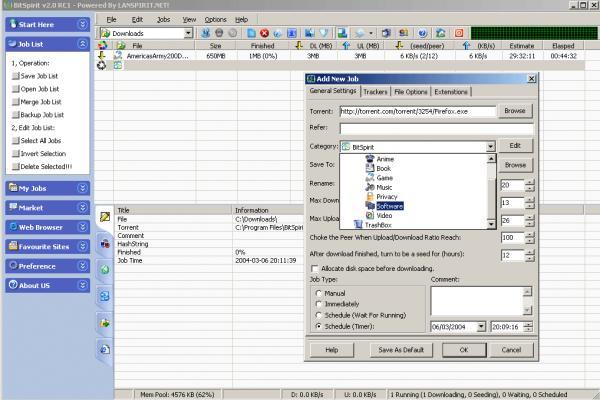
Task: Click the home icon in the toolbar
Action: 440,33
